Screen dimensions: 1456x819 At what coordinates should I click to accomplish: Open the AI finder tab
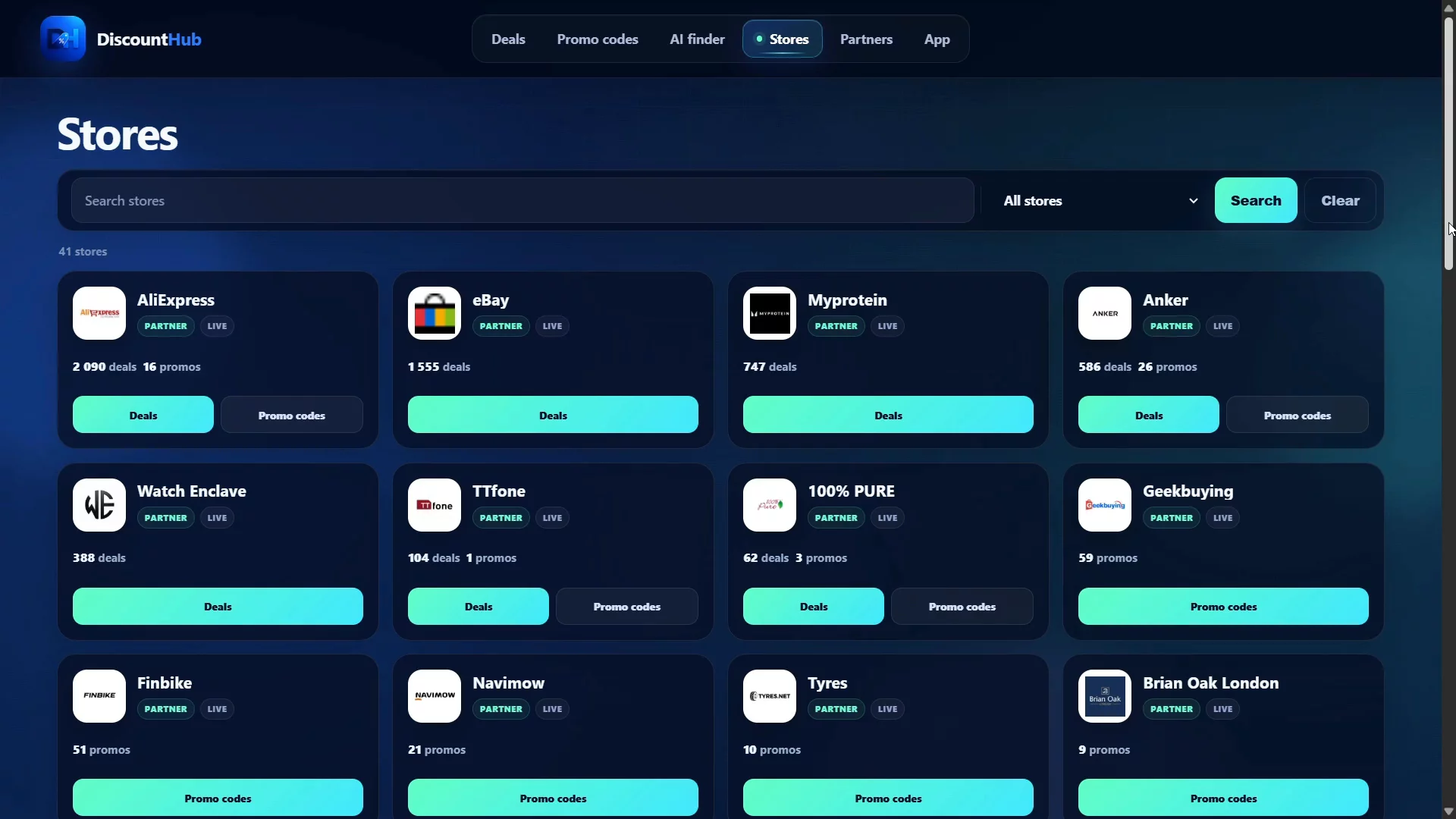697,39
